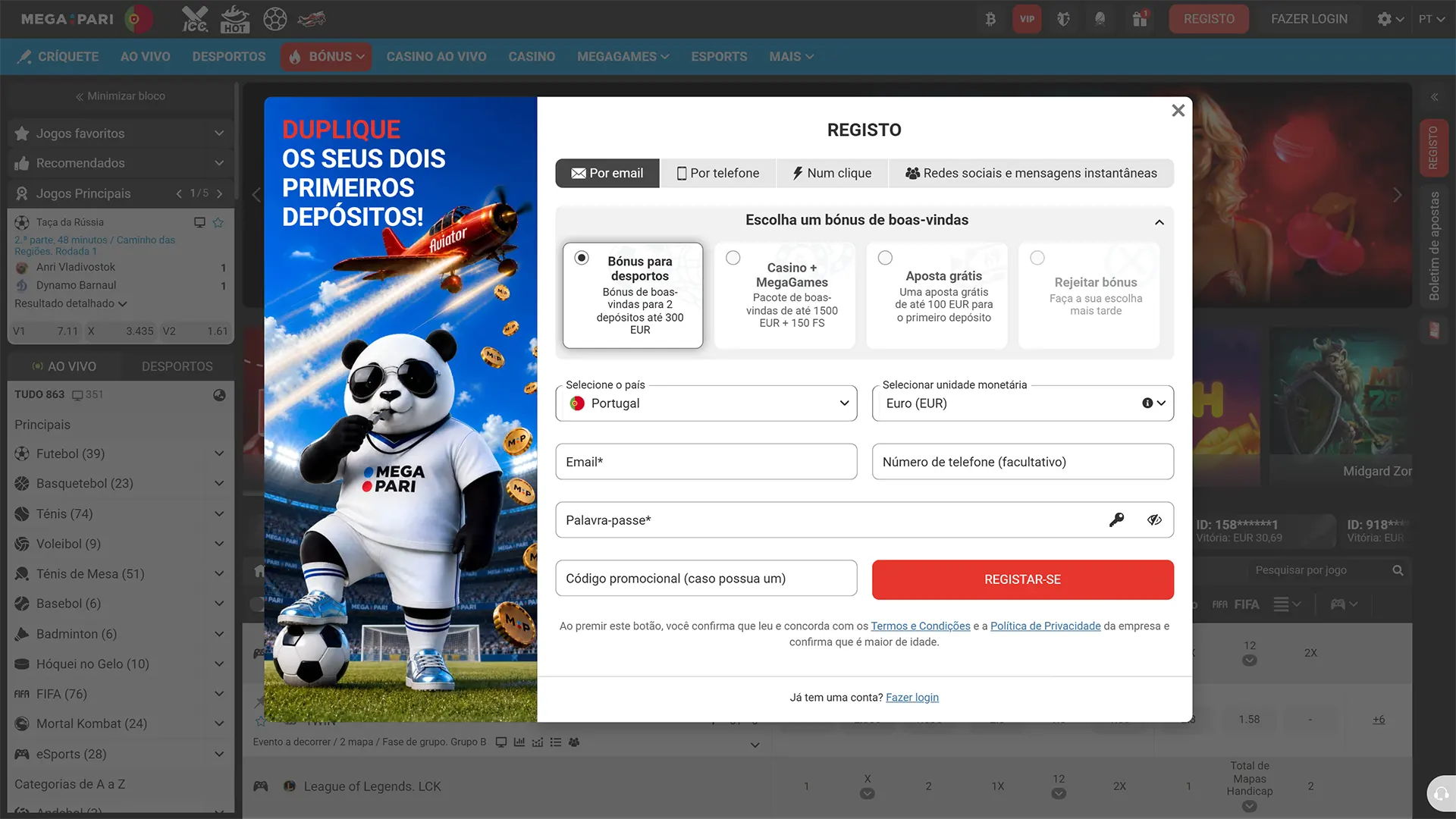The height and width of the screenshot is (819, 1456).
Task: Collapse right panel double-chevron icon
Action: (x=1434, y=97)
